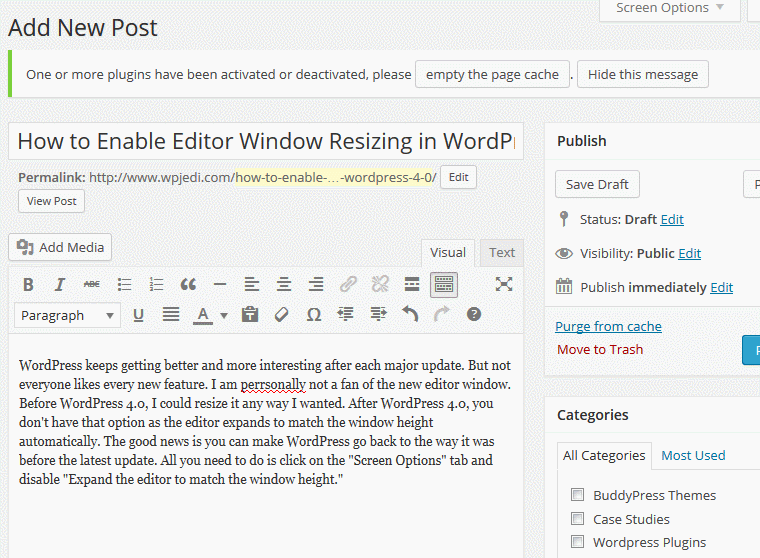Click the View Post button
760x558 pixels.
[x=51, y=201]
